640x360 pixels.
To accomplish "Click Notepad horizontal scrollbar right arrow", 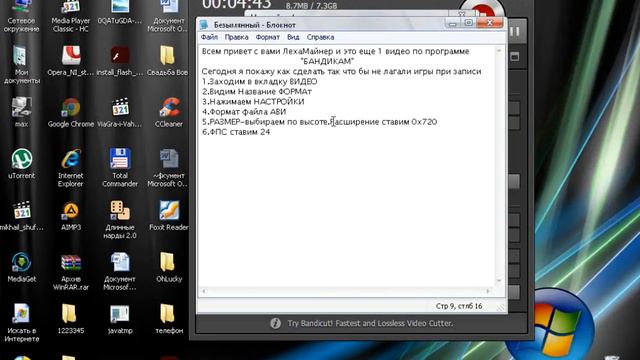I will pyautogui.click(x=488, y=291).
